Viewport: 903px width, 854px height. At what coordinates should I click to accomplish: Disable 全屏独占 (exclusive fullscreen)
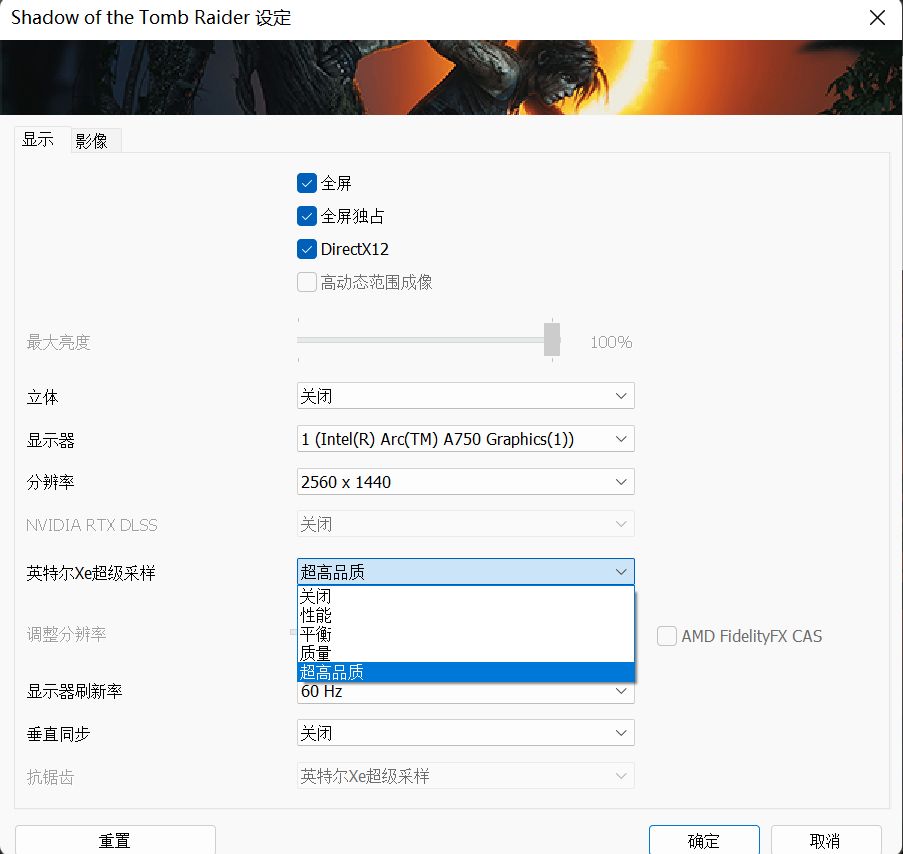pos(307,216)
